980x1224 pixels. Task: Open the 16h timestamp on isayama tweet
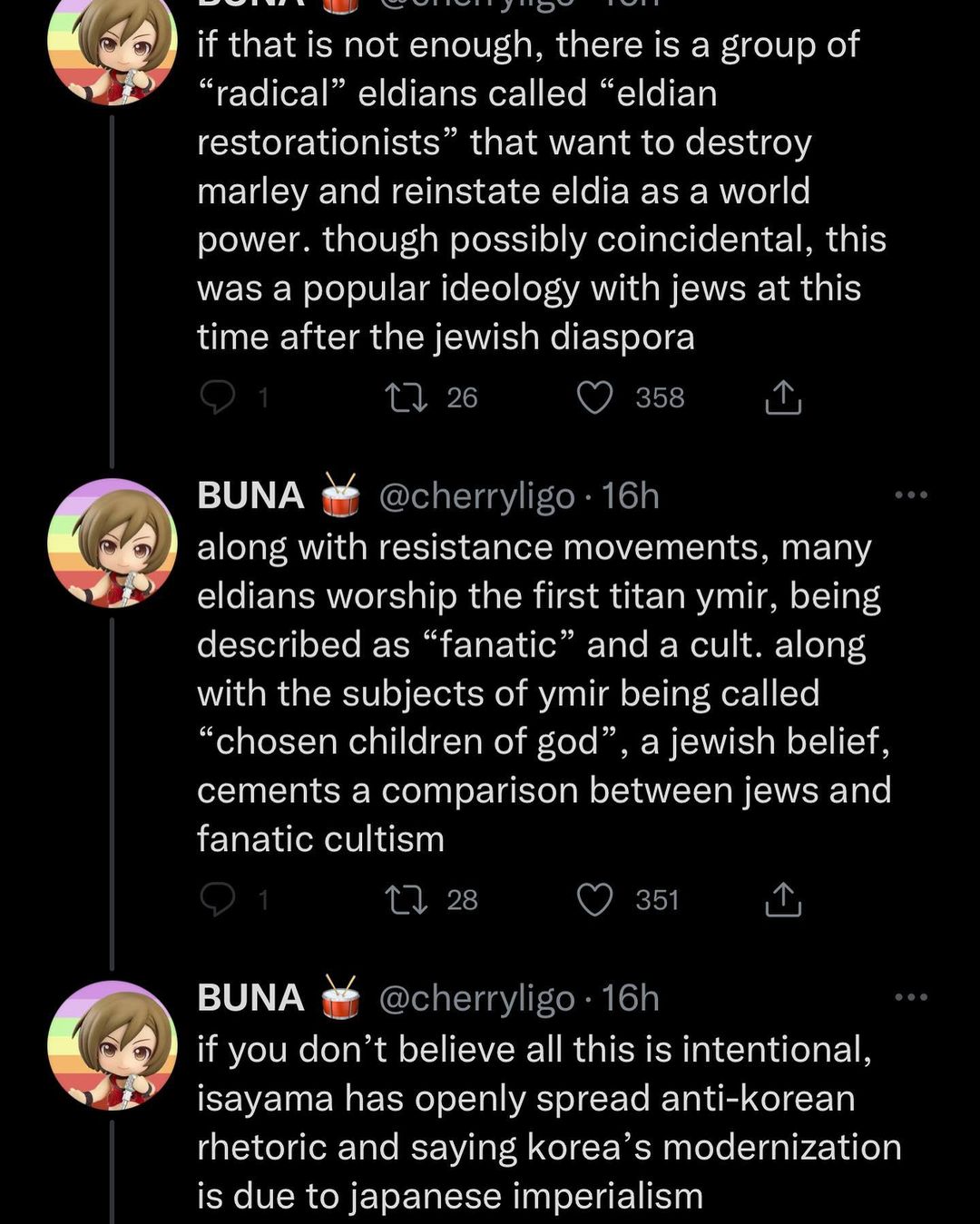tap(631, 997)
